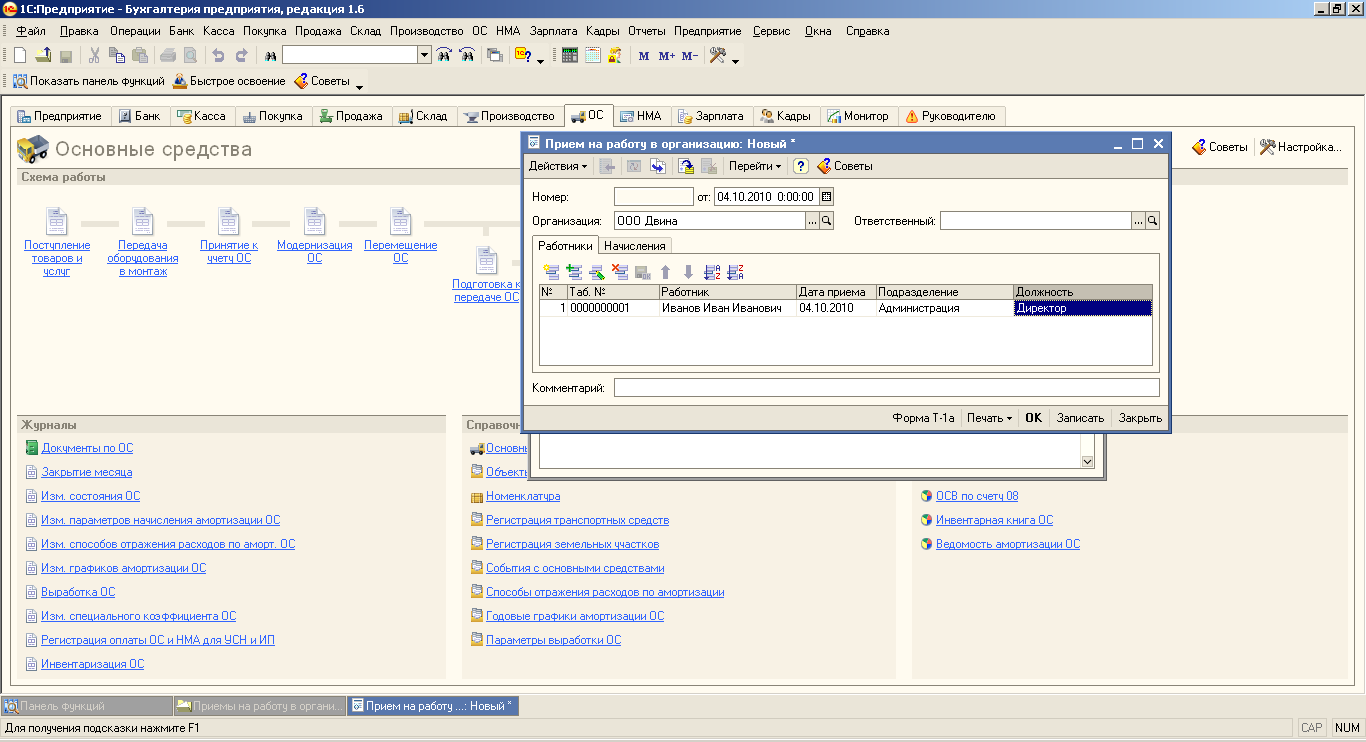This screenshot has height=742, width=1366.
Task: Click the yellow question mark help in dialog
Action: 801,166
